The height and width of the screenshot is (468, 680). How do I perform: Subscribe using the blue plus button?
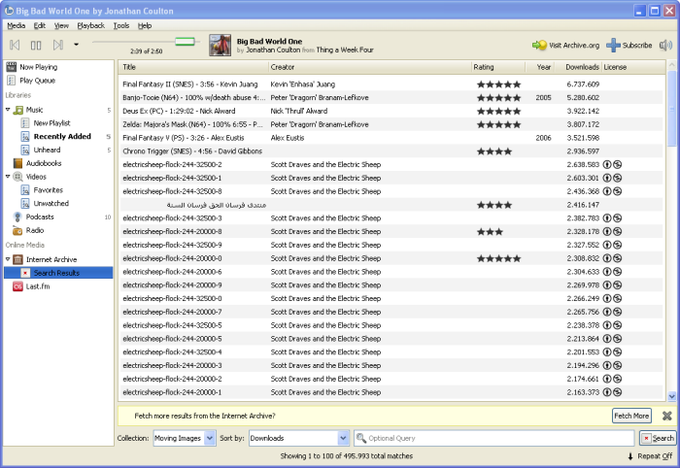[x=629, y=45]
